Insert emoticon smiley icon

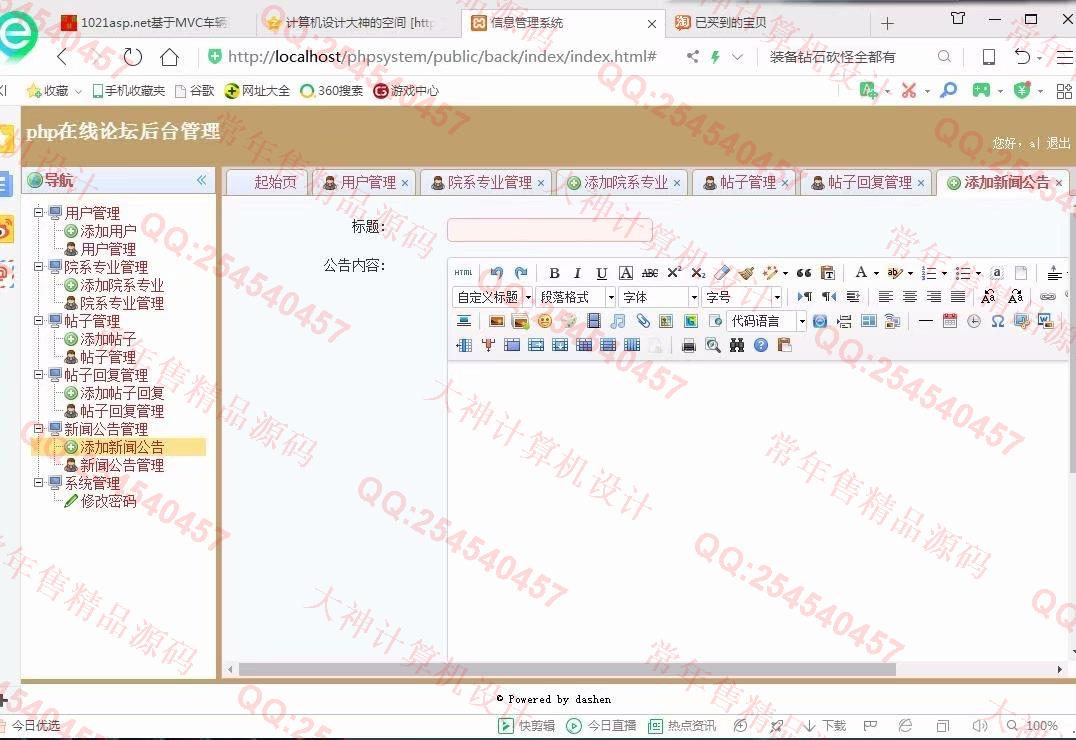545,321
